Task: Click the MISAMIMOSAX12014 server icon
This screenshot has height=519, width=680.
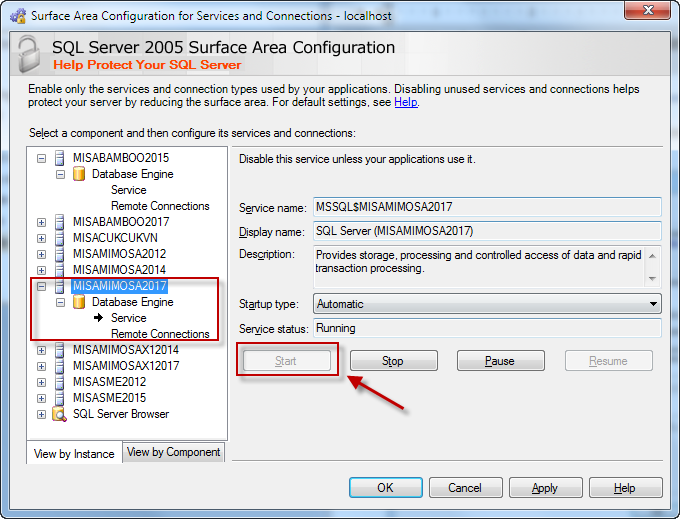Action: (60, 350)
